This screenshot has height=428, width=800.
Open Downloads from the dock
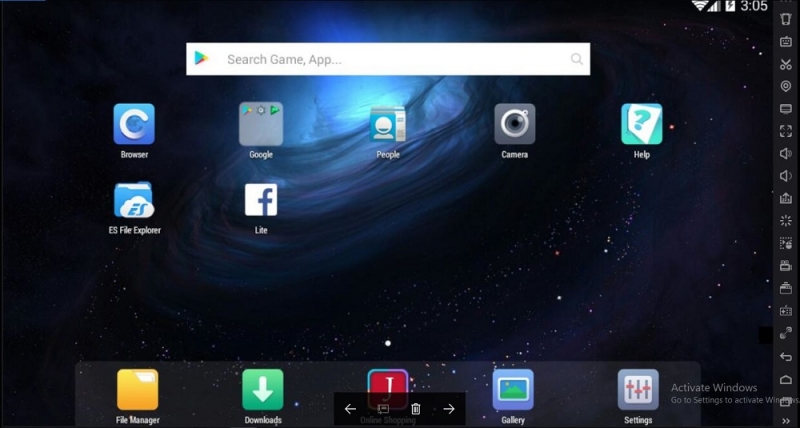tap(263, 390)
